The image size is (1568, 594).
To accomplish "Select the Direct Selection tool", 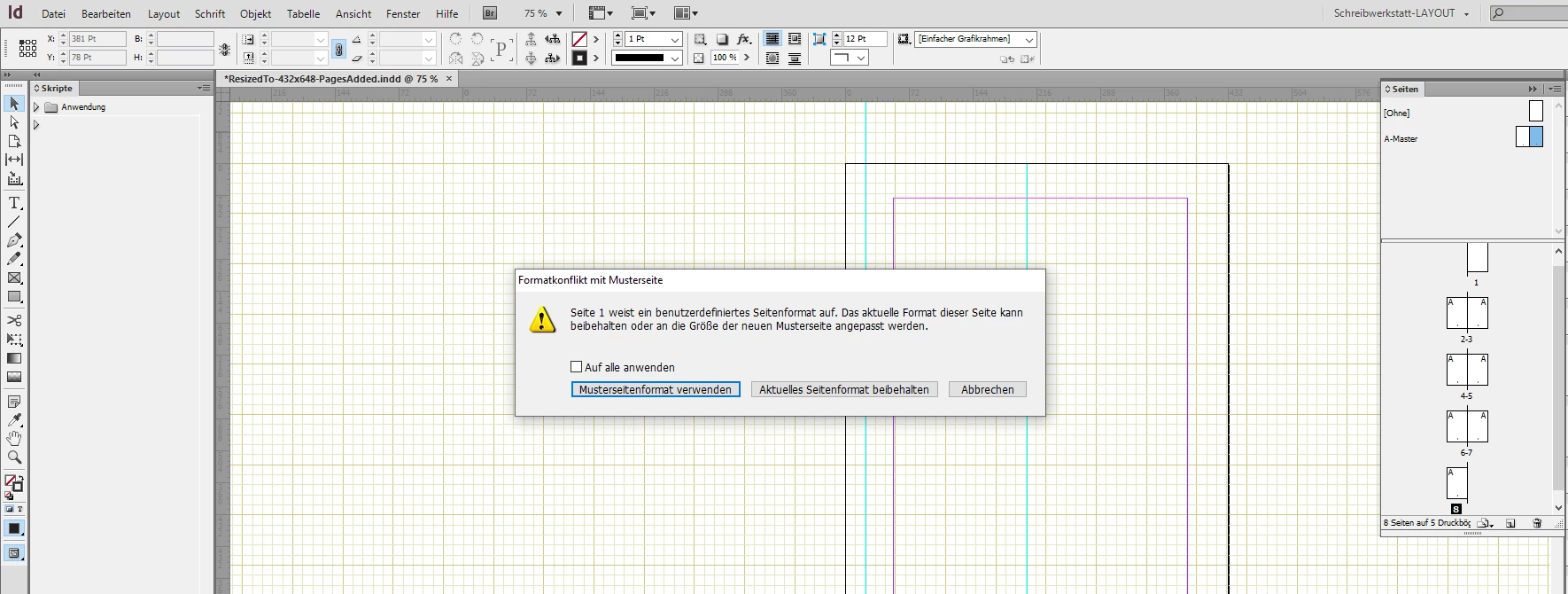I will click(x=14, y=122).
